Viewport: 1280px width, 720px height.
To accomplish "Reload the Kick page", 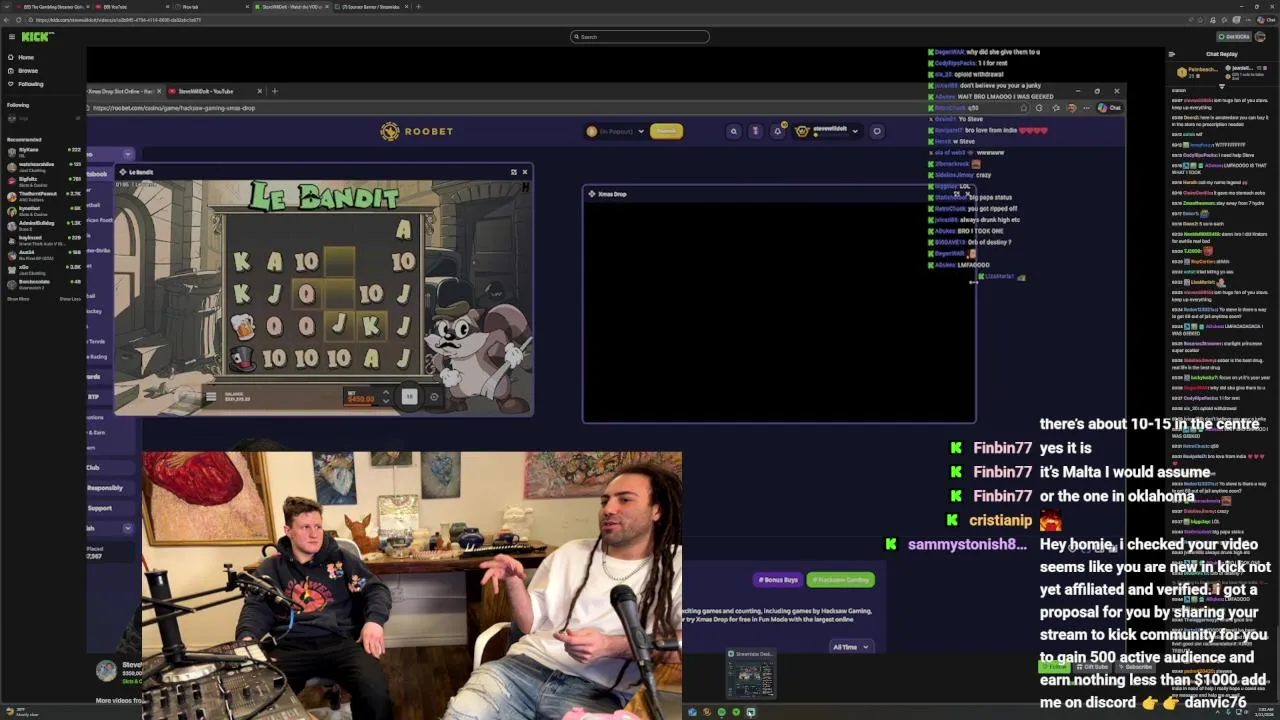I will (18, 20).
